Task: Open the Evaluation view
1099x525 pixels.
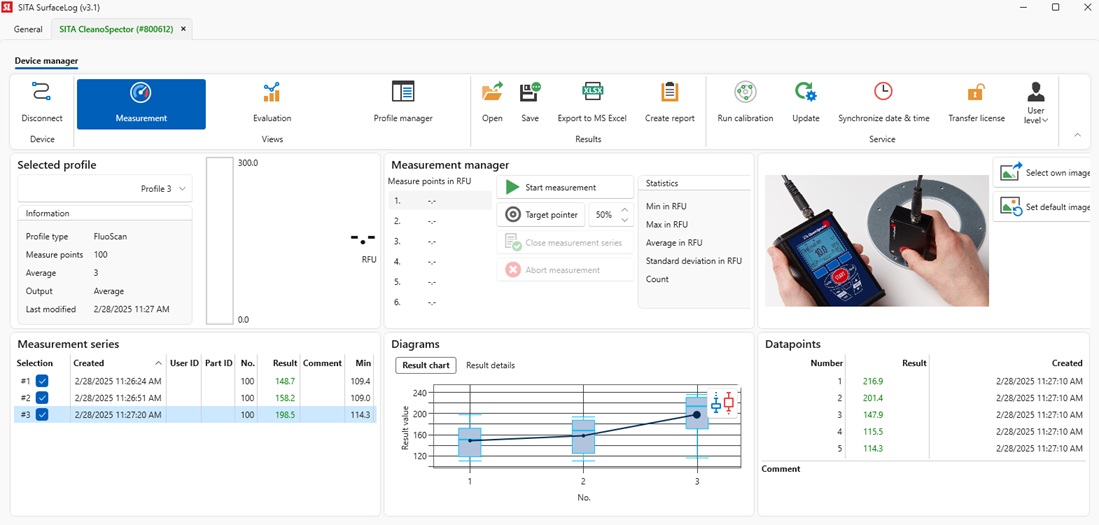Action: (272, 94)
